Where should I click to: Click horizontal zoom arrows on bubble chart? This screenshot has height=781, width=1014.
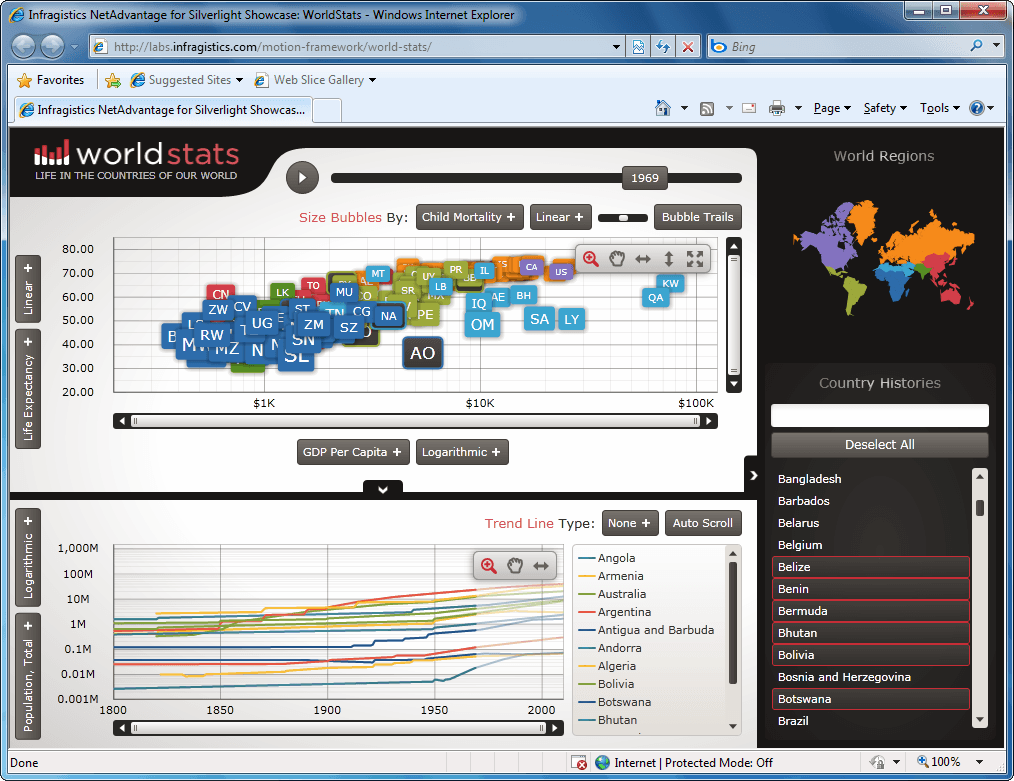(643, 259)
